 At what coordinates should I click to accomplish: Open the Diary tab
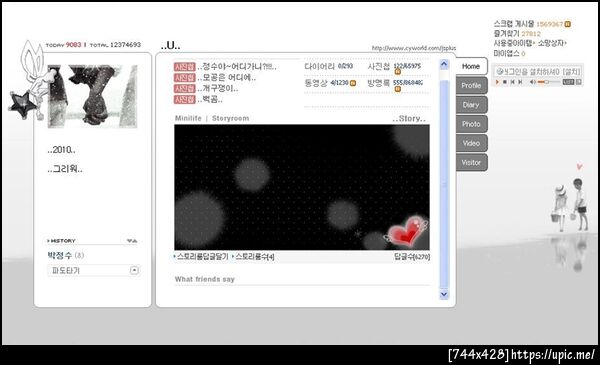pos(471,104)
